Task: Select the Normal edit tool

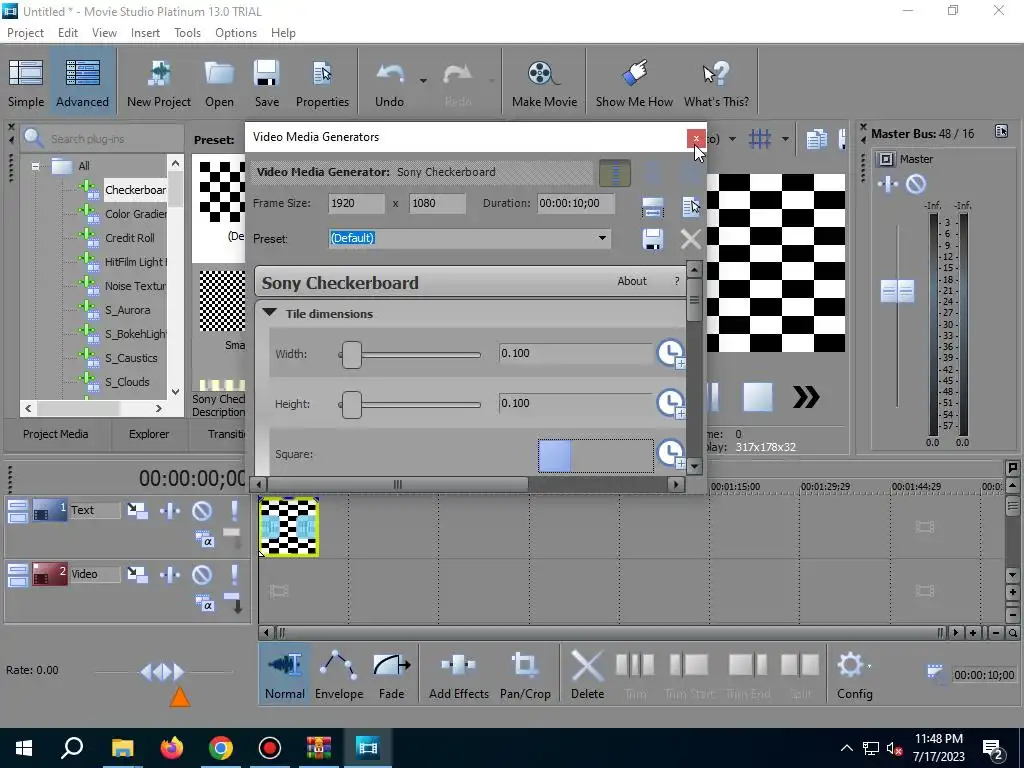Action: 285,675
